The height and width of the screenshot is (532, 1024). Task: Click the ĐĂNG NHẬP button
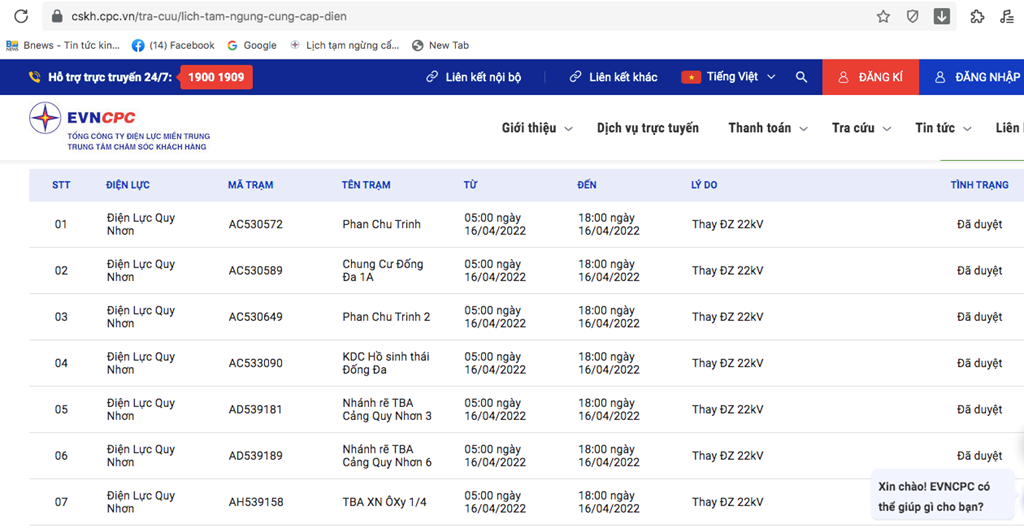pos(972,77)
